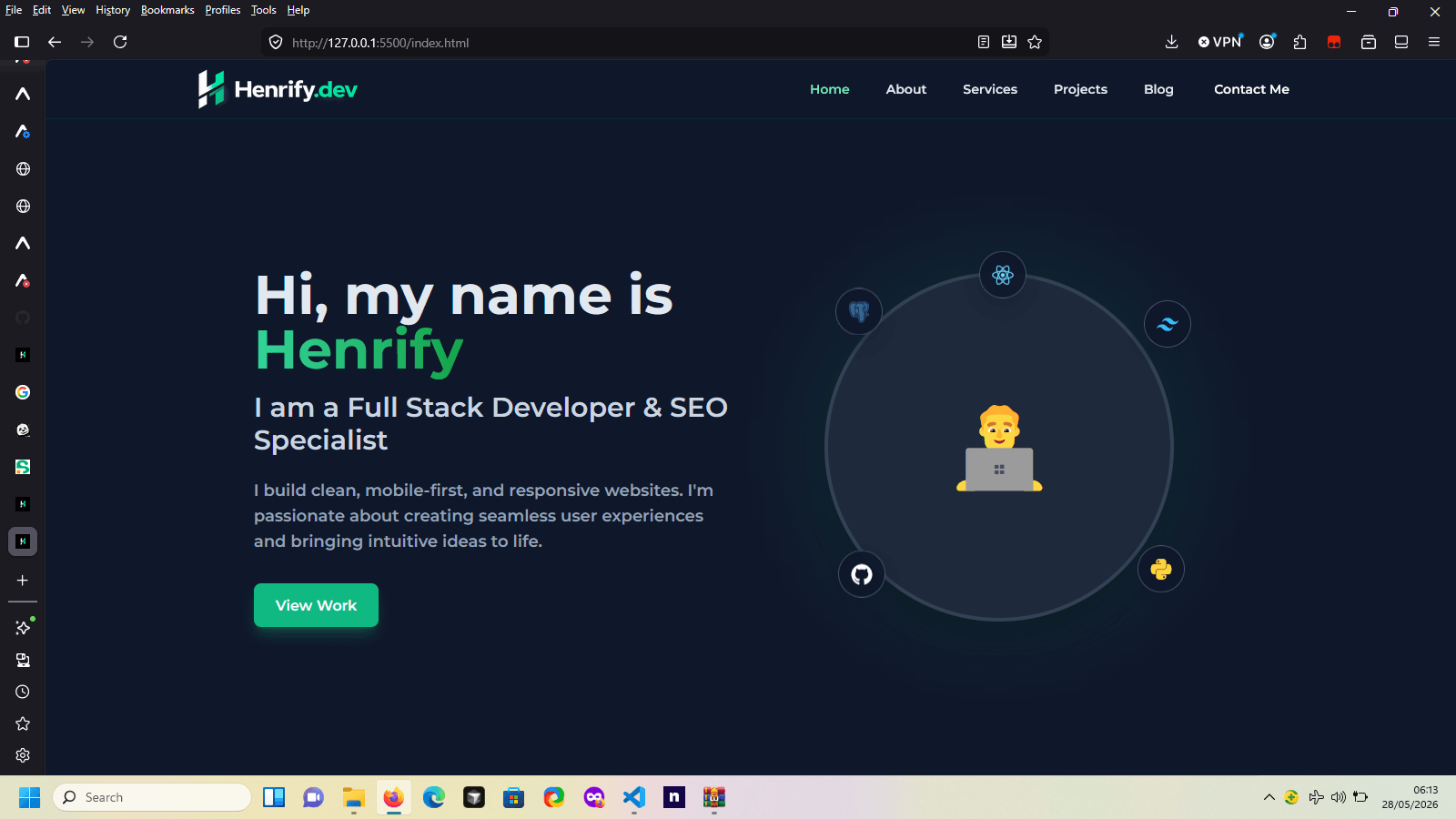Open Microsoft Edge from the taskbar
This screenshot has width=1456, height=819.
tap(434, 797)
